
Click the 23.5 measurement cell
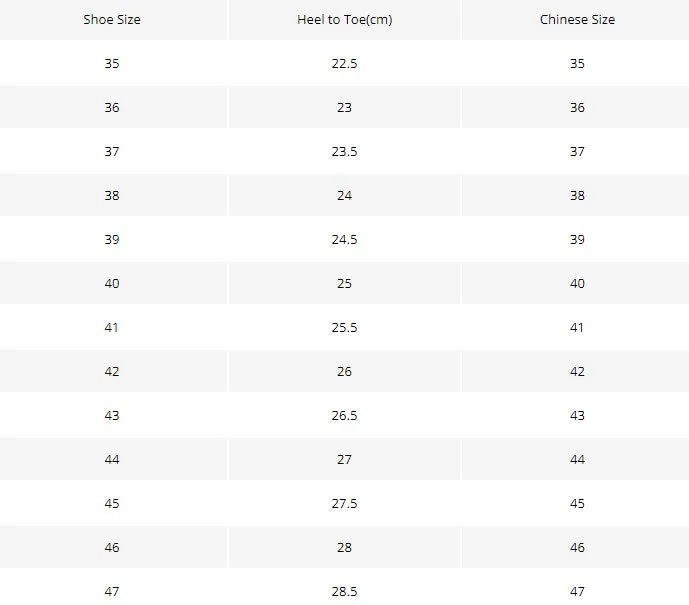tap(344, 151)
